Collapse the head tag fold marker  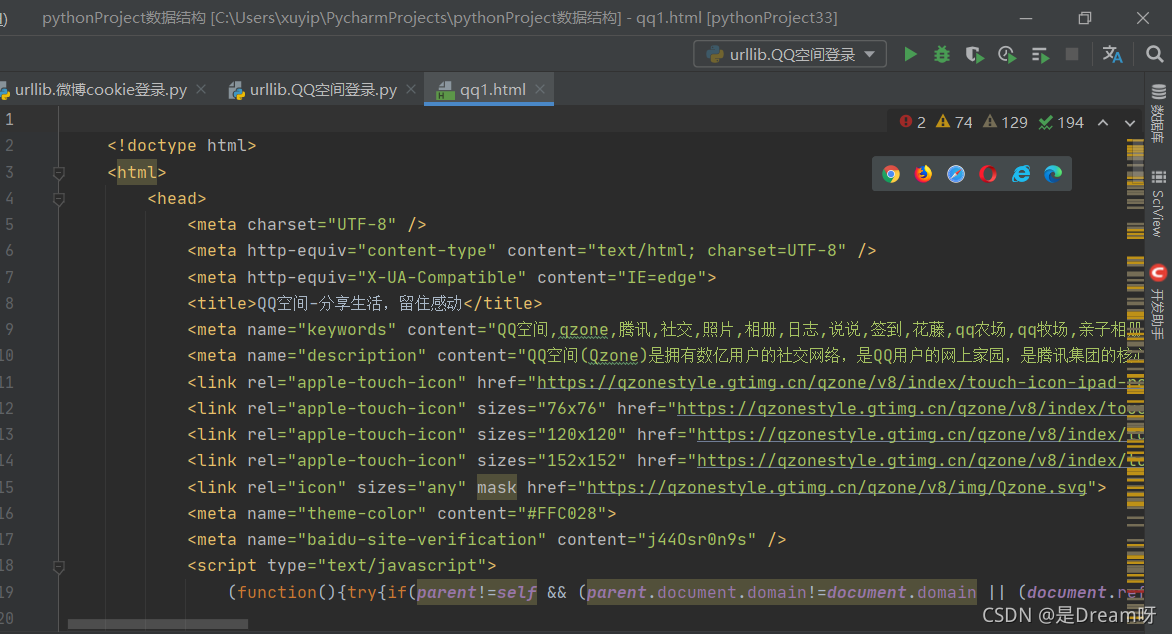click(59, 199)
